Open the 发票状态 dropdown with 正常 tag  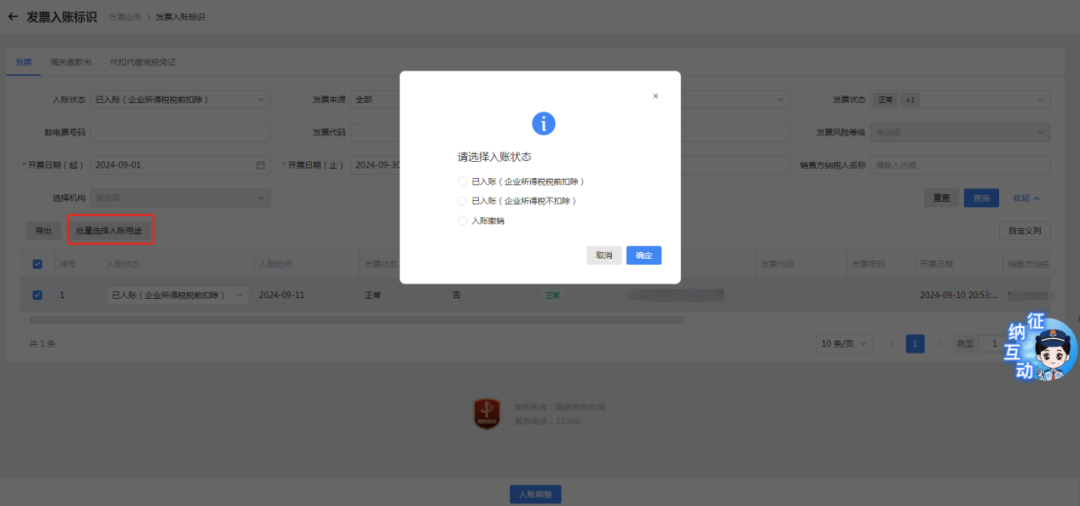[x=960, y=100]
